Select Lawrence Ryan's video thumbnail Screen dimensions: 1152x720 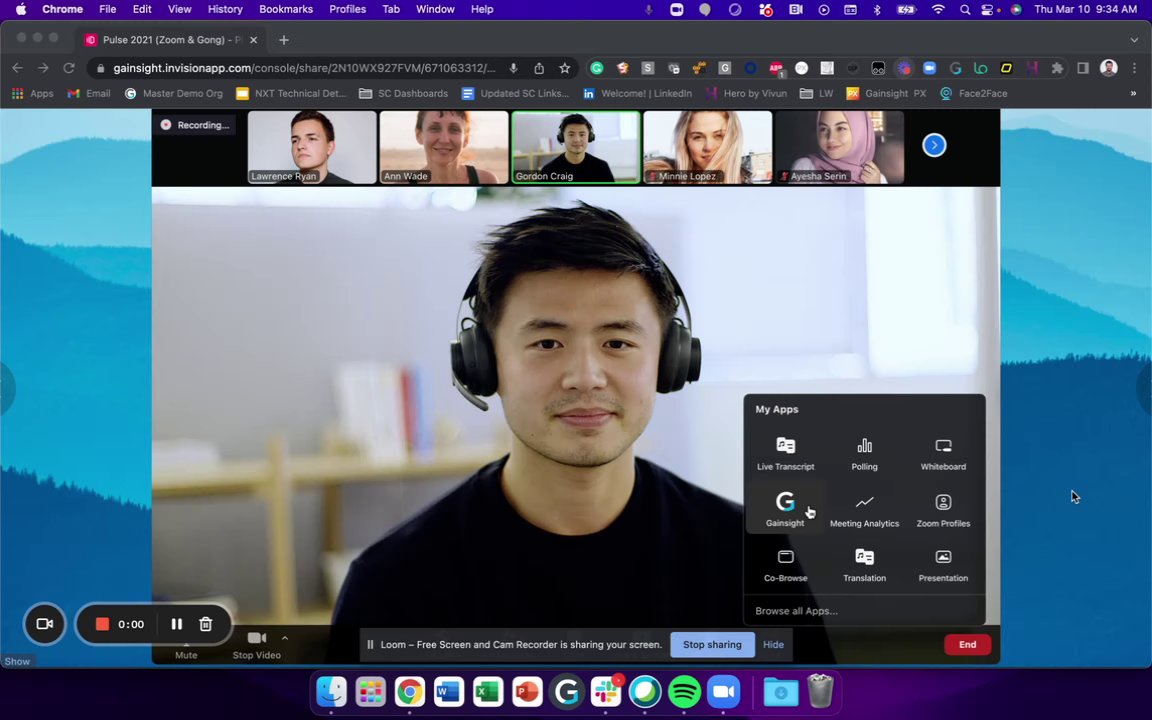tap(312, 147)
